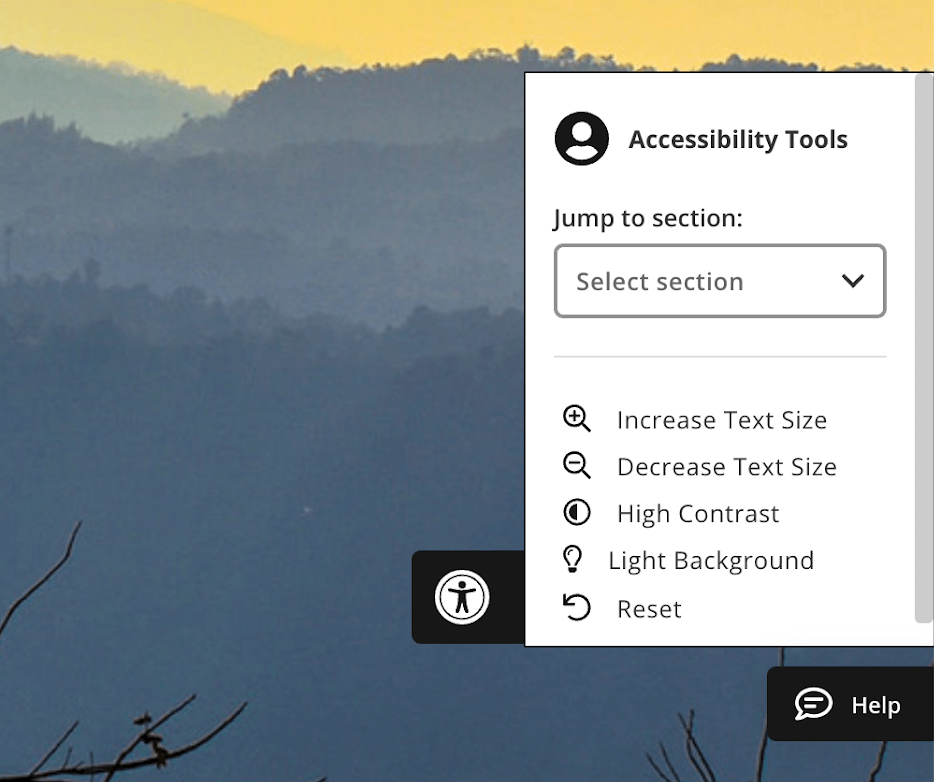The width and height of the screenshot is (934, 782).
Task: Click the Jump to section label
Action: point(647,218)
